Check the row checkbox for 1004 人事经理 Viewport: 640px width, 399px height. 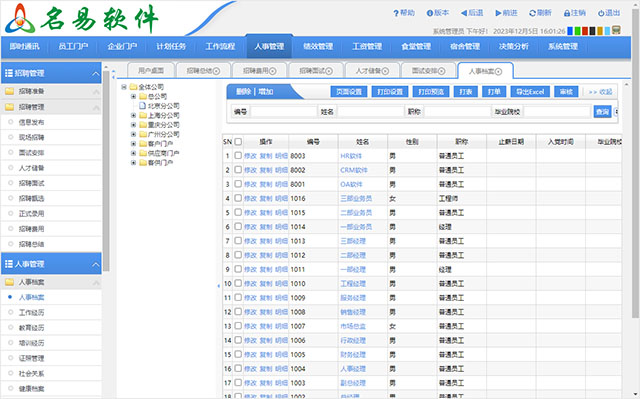click(x=238, y=368)
